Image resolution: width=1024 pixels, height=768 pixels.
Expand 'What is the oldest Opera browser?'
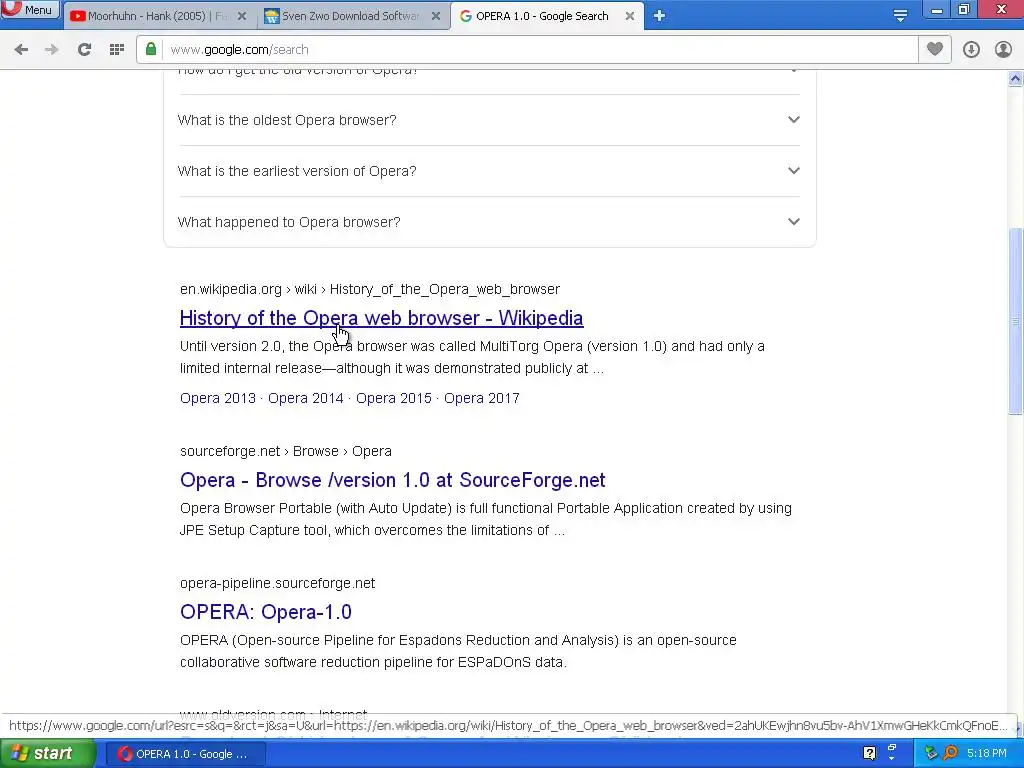pos(489,120)
